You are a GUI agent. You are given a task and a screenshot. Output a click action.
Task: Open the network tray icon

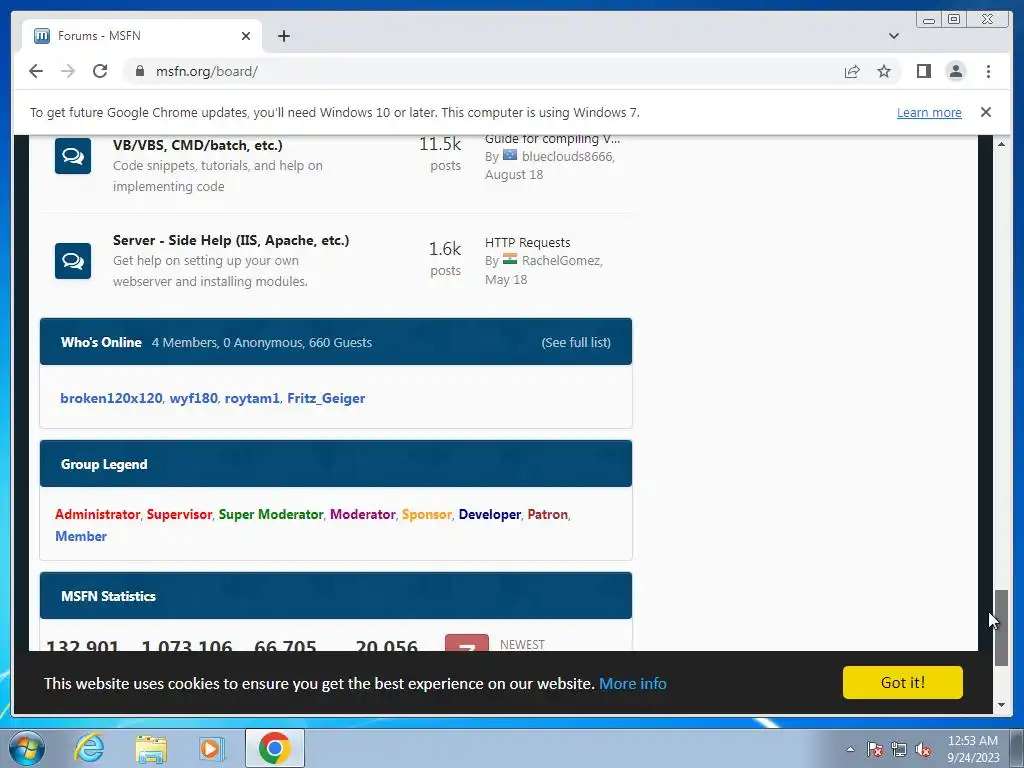pyautogui.click(x=899, y=750)
